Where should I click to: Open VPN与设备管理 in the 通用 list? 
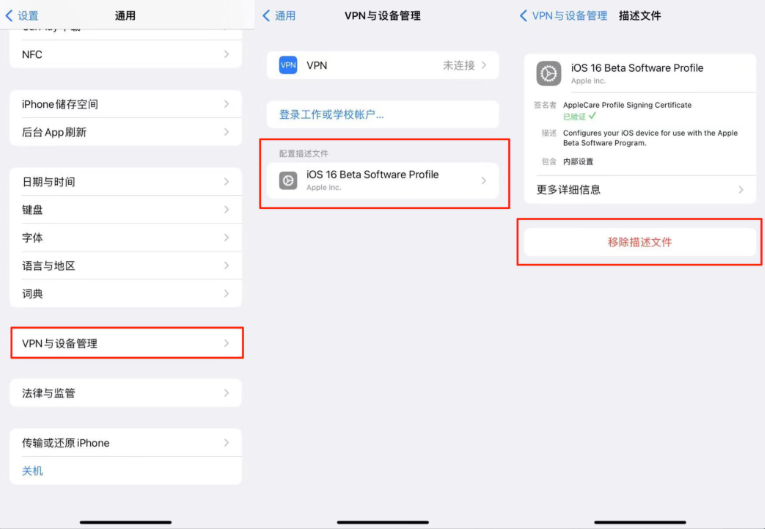pyautogui.click(x=127, y=343)
